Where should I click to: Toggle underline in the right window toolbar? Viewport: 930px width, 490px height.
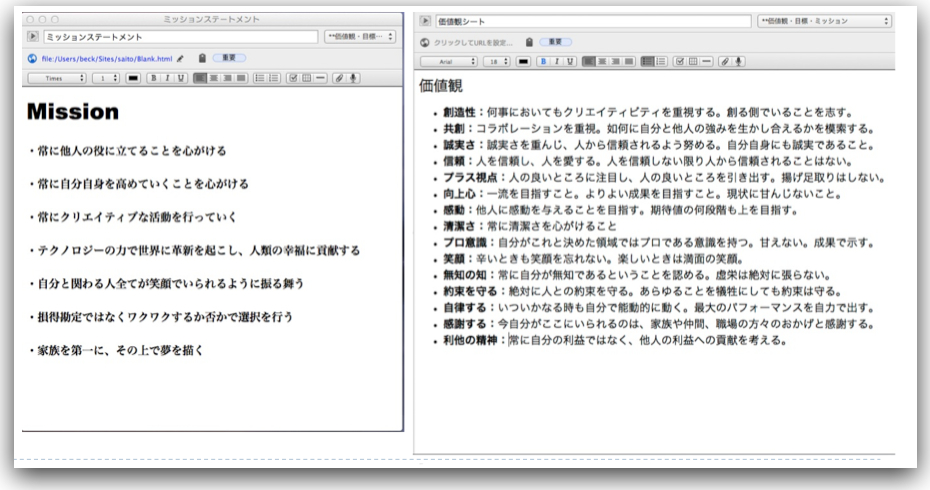tap(572, 61)
